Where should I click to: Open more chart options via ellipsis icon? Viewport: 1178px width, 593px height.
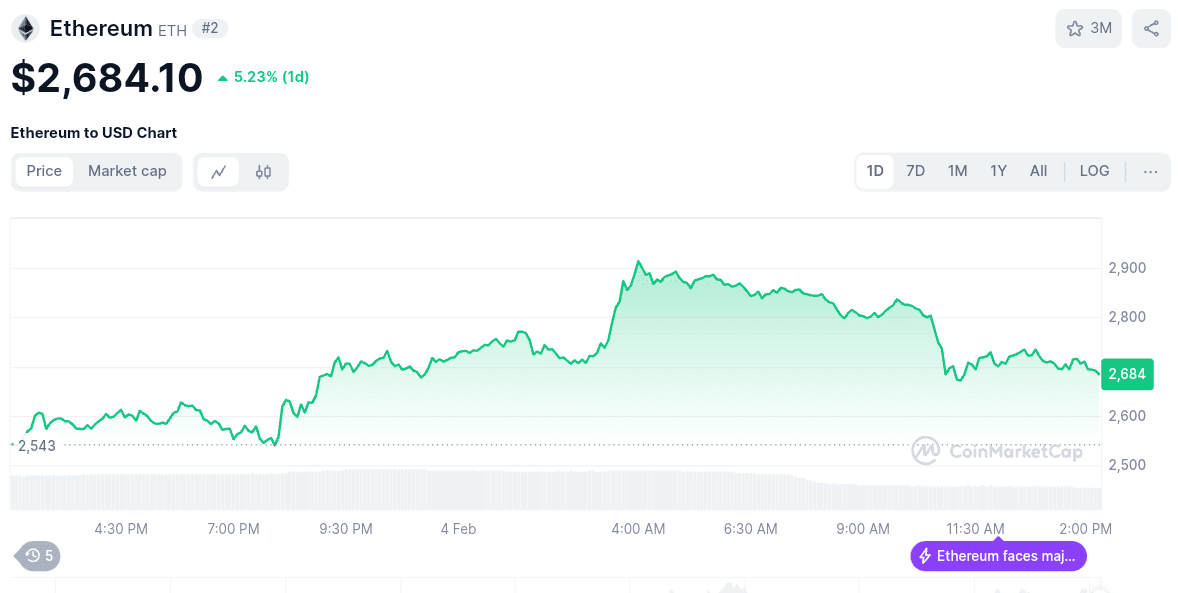point(1149,171)
